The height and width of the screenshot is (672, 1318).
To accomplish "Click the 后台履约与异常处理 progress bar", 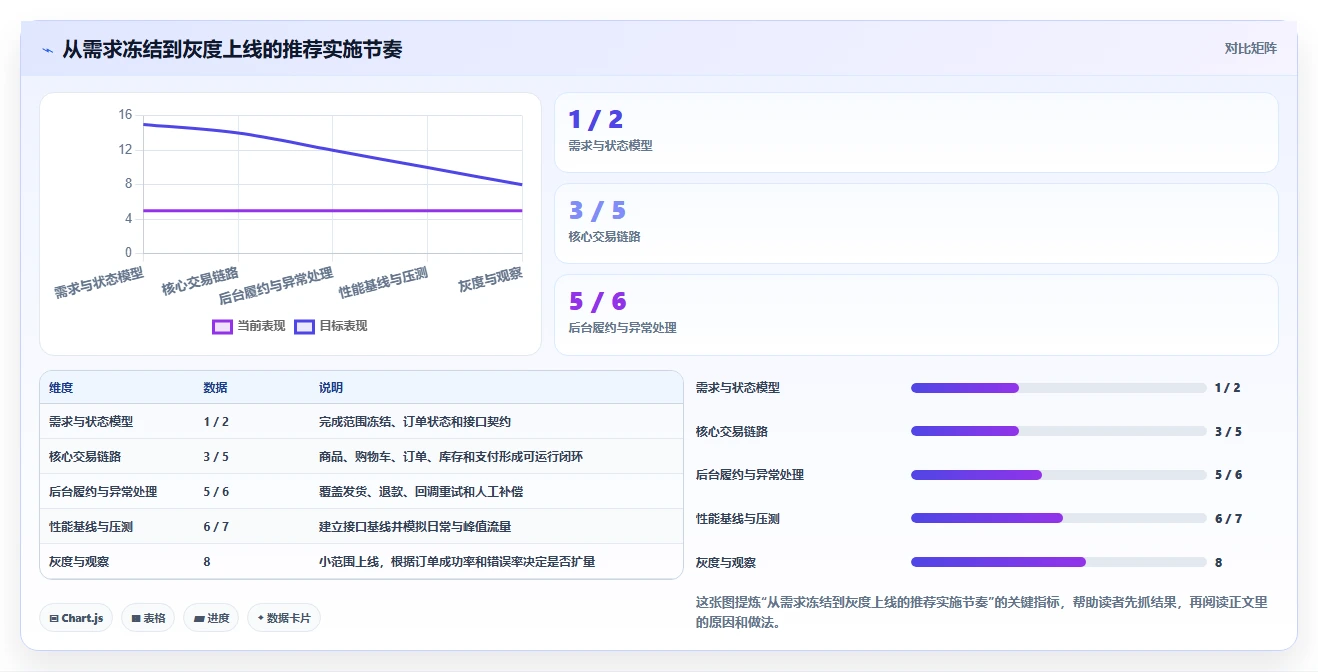I will pyautogui.click(x=1058, y=475).
